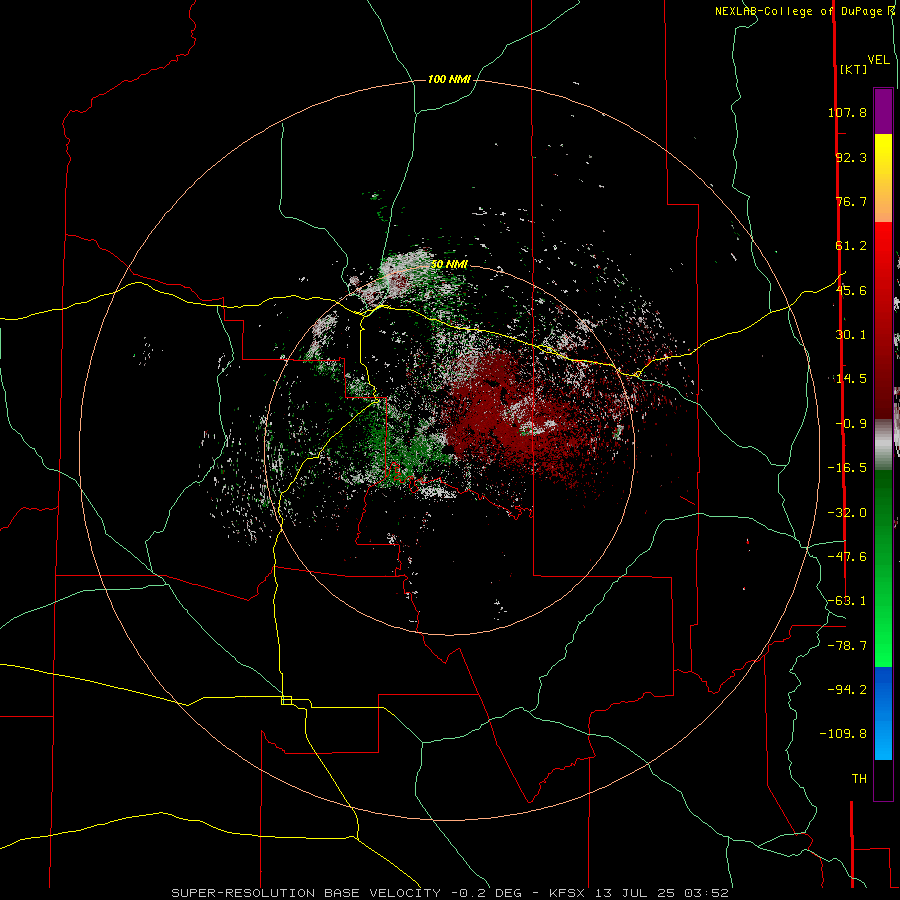Click the 92.3 velocity scale value
900x900 pixels.
tap(851, 157)
